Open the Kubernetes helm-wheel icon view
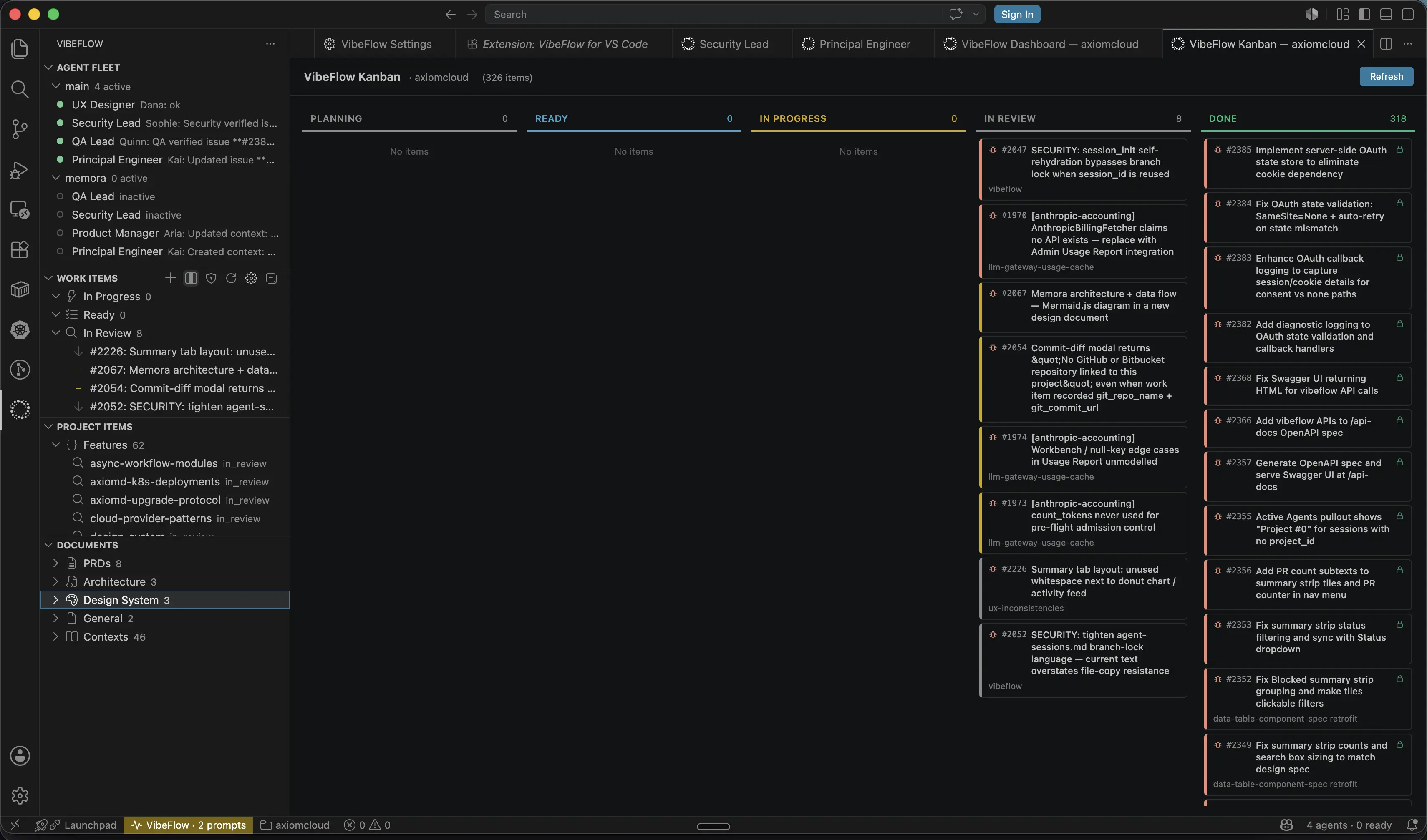1427x840 pixels. pyautogui.click(x=20, y=329)
